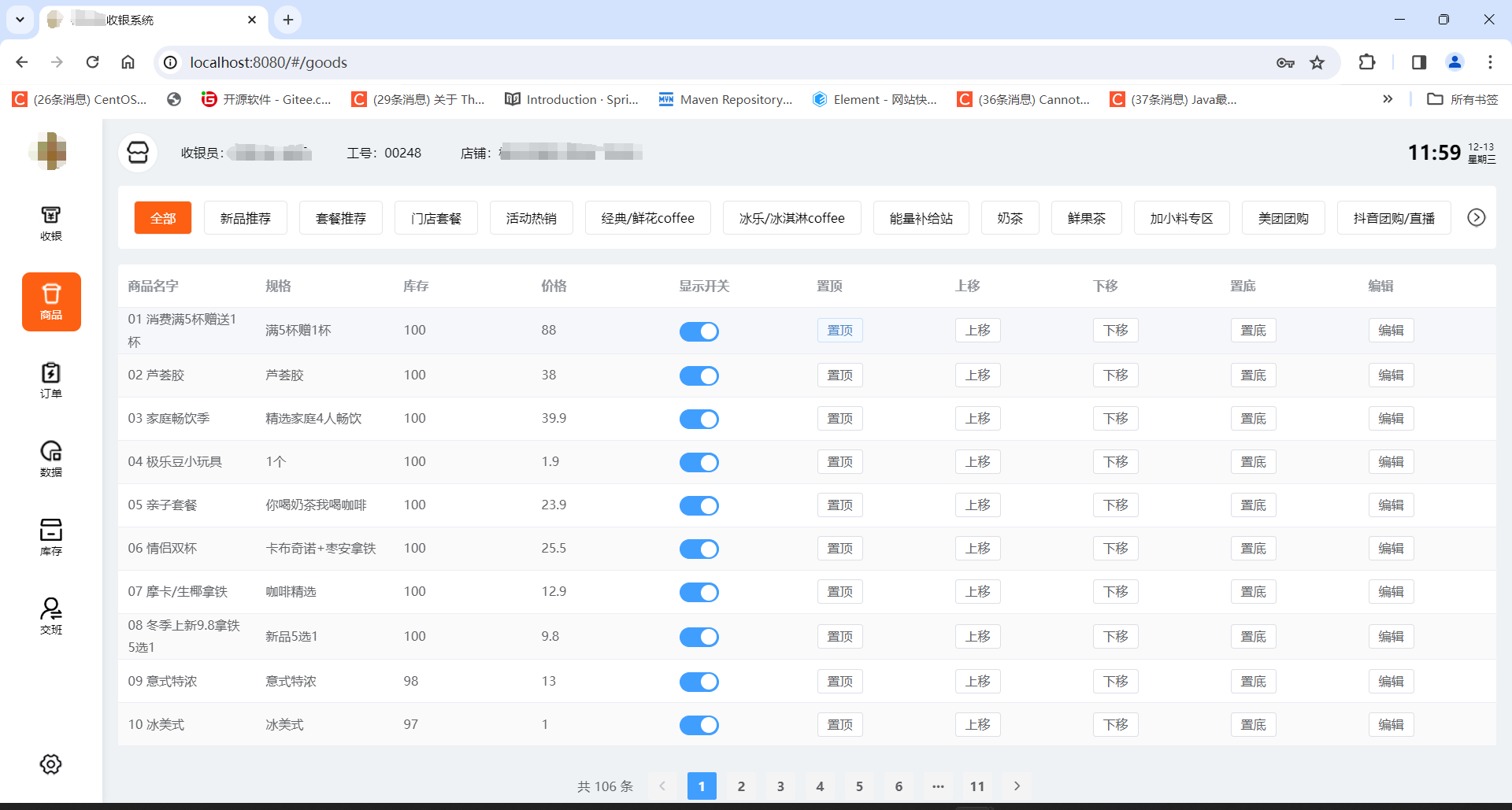Bookmark this page with the star icon

[x=1317, y=62]
